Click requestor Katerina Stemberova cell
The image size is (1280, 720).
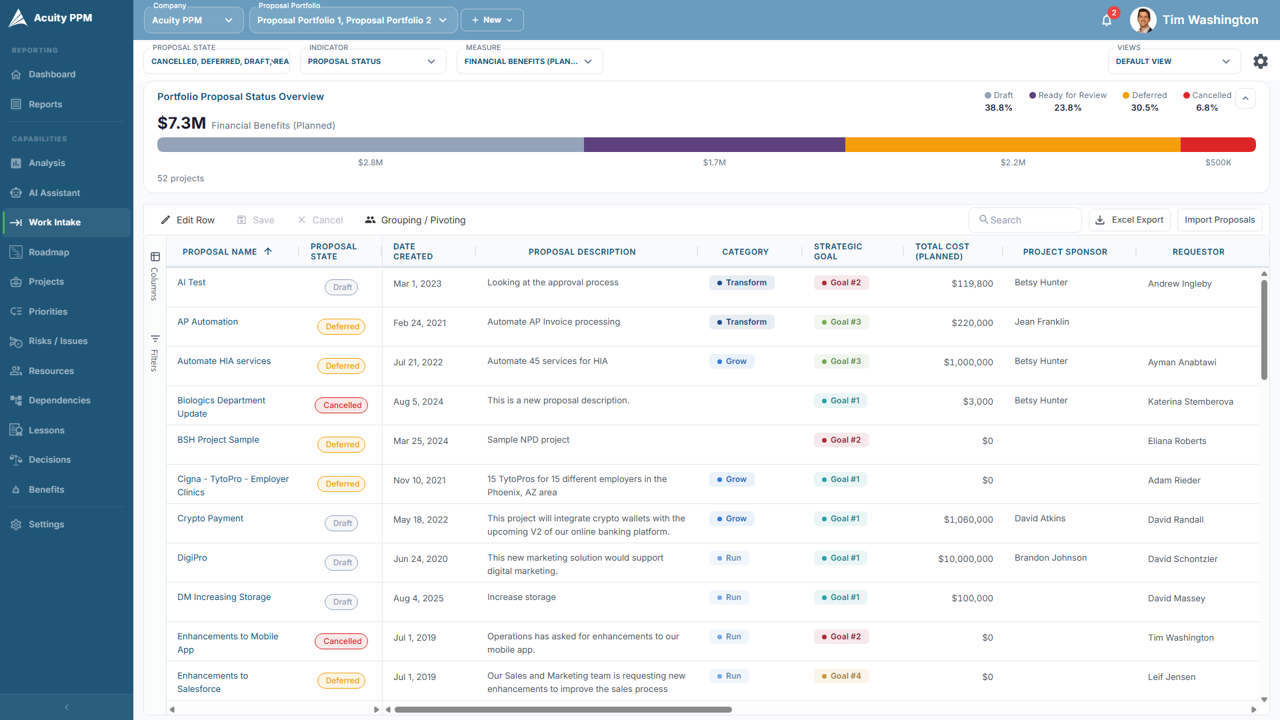(x=1190, y=402)
